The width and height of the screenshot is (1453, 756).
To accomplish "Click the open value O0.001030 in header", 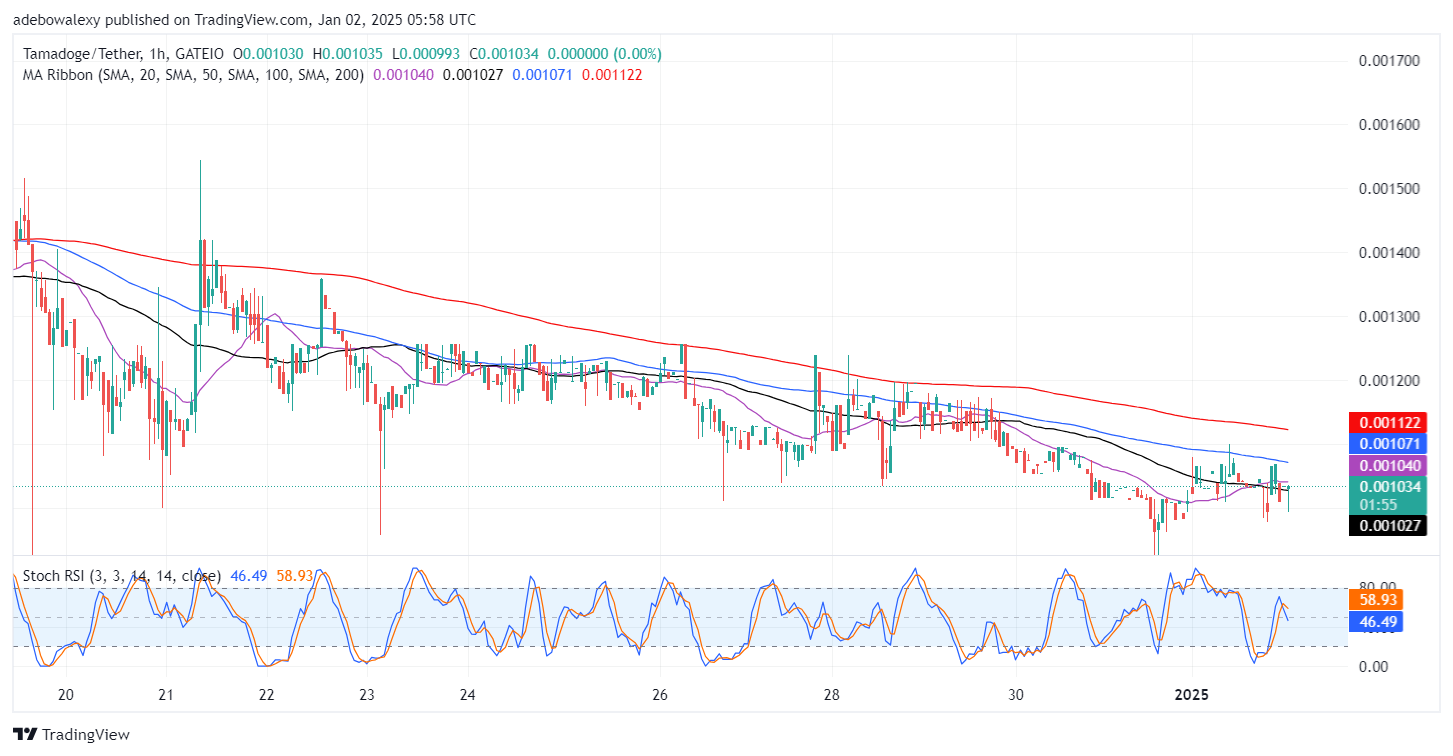I will tap(269, 54).
